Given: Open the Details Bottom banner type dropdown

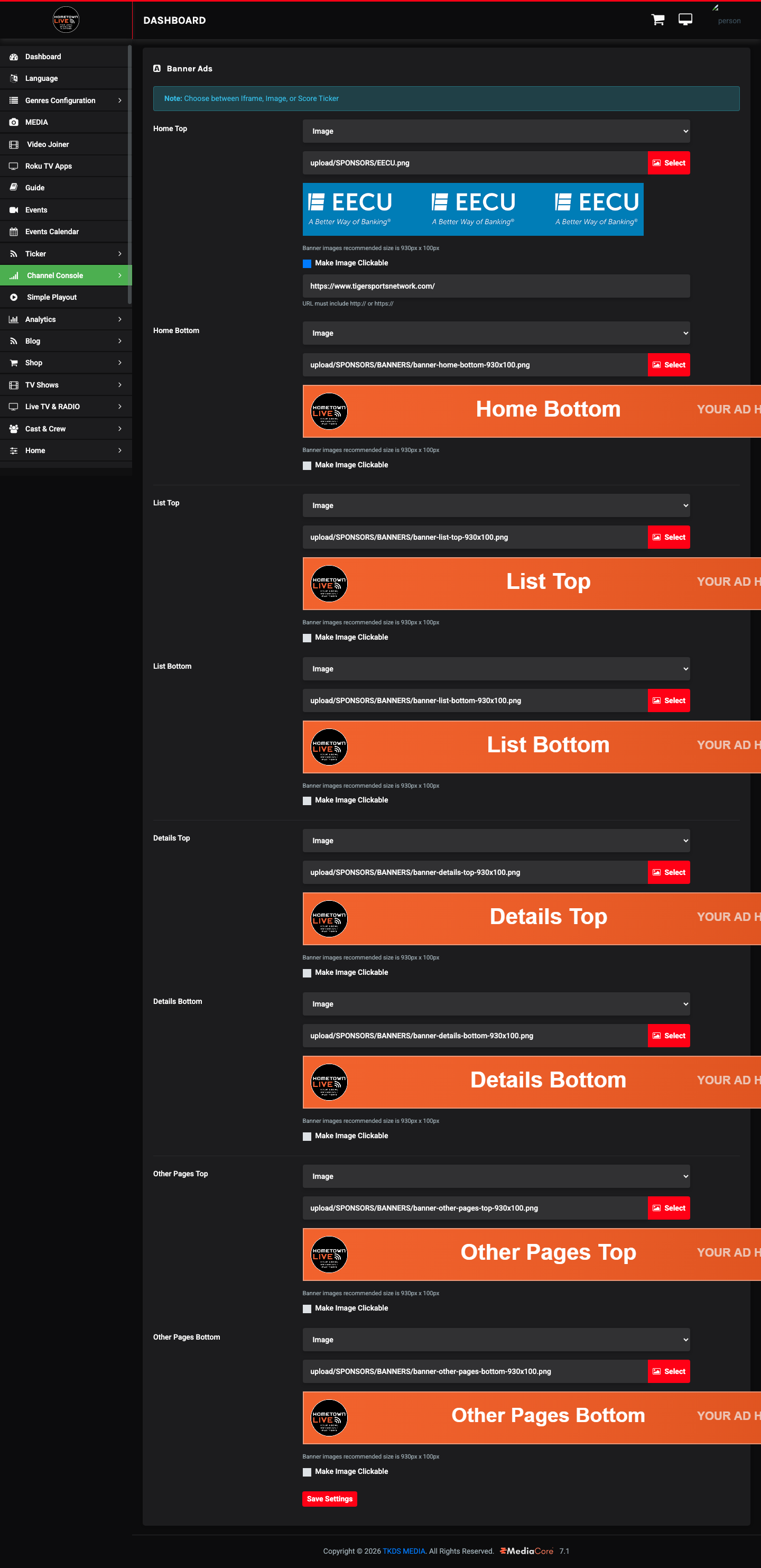Looking at the screenshot, I should coord(496,1004).
